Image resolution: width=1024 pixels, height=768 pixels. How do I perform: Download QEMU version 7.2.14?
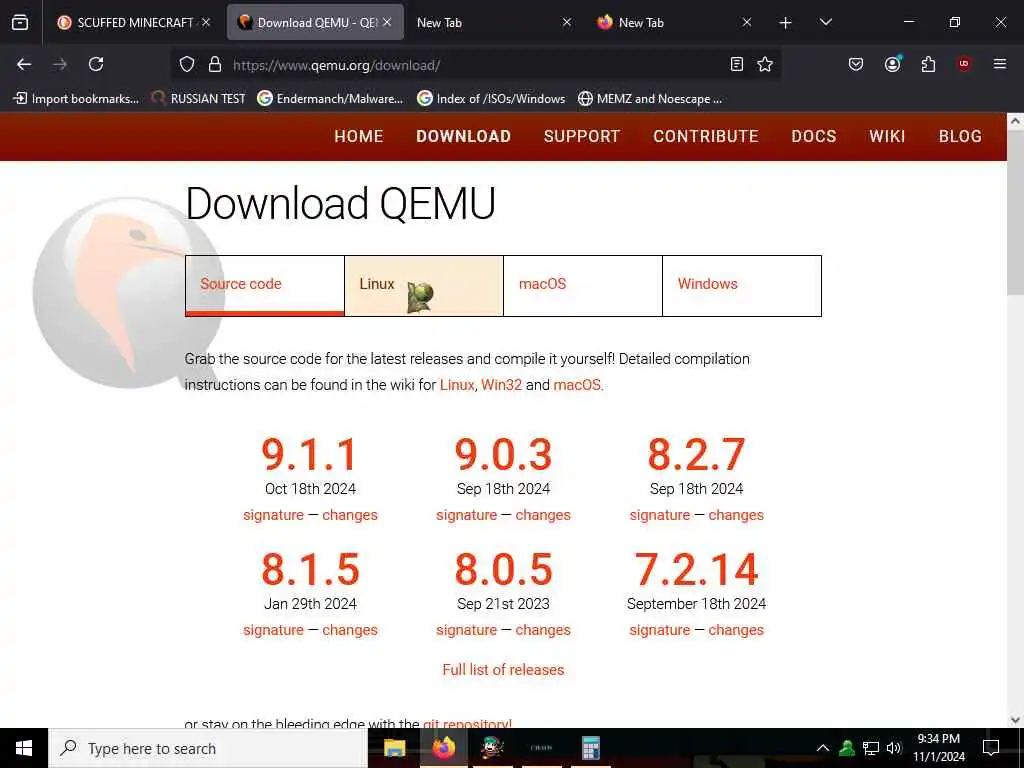tap(696, 569)
